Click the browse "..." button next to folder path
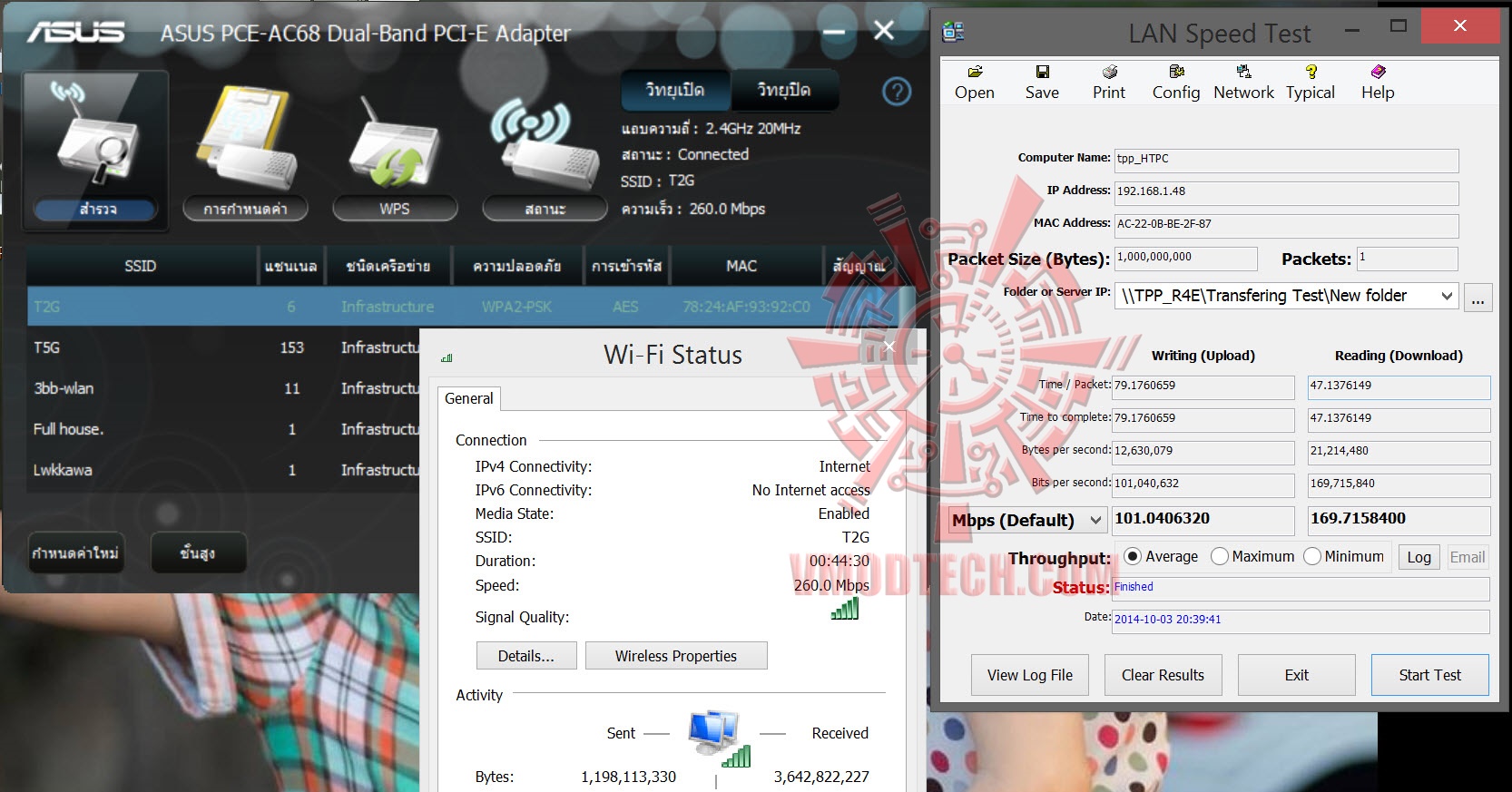This screenshot has width=1512, height=792. pyautogui.click(x=1478, y=298)
